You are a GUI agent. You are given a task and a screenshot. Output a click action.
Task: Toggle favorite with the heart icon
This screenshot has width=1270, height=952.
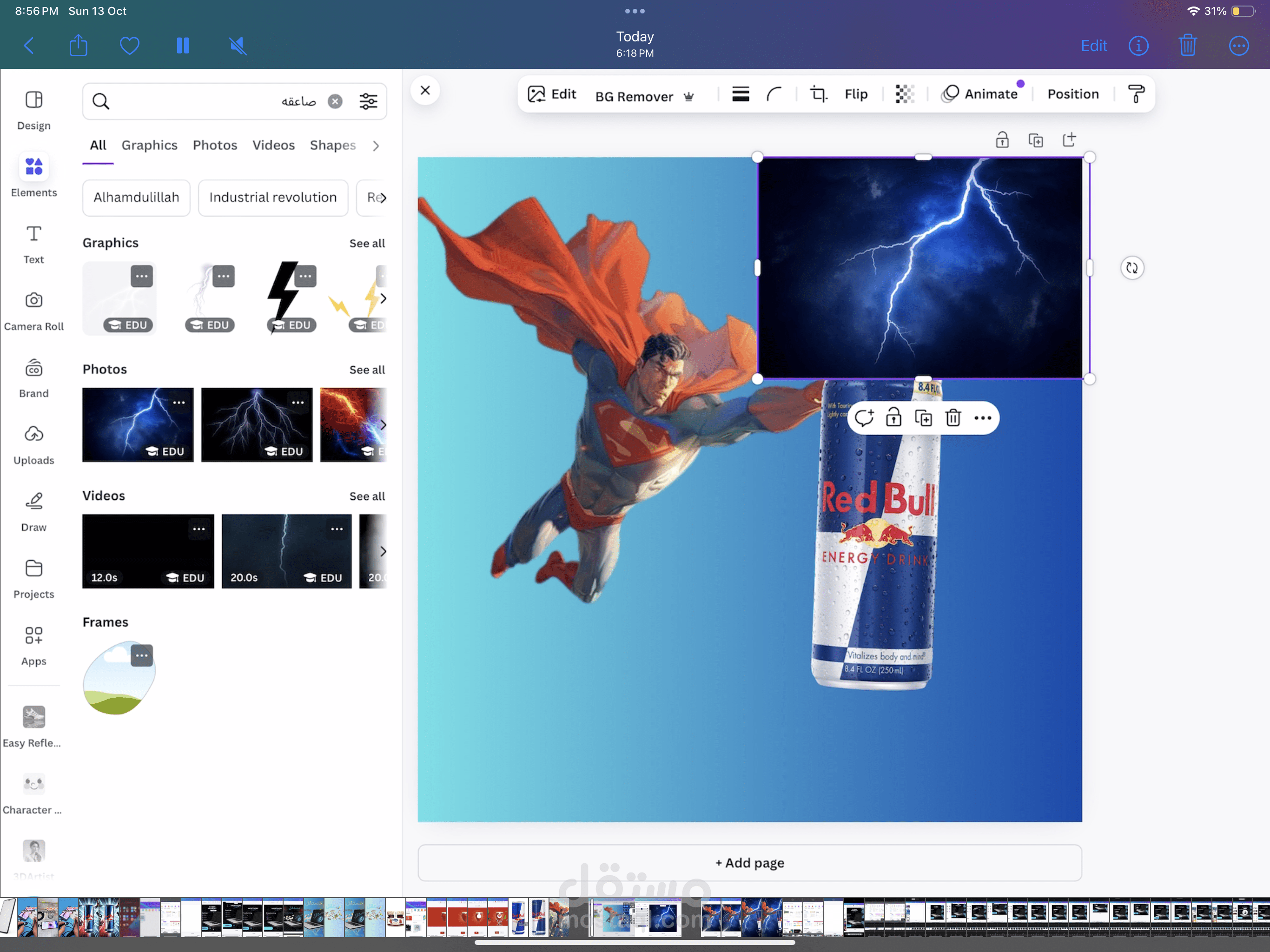click(x=130, y=46)
